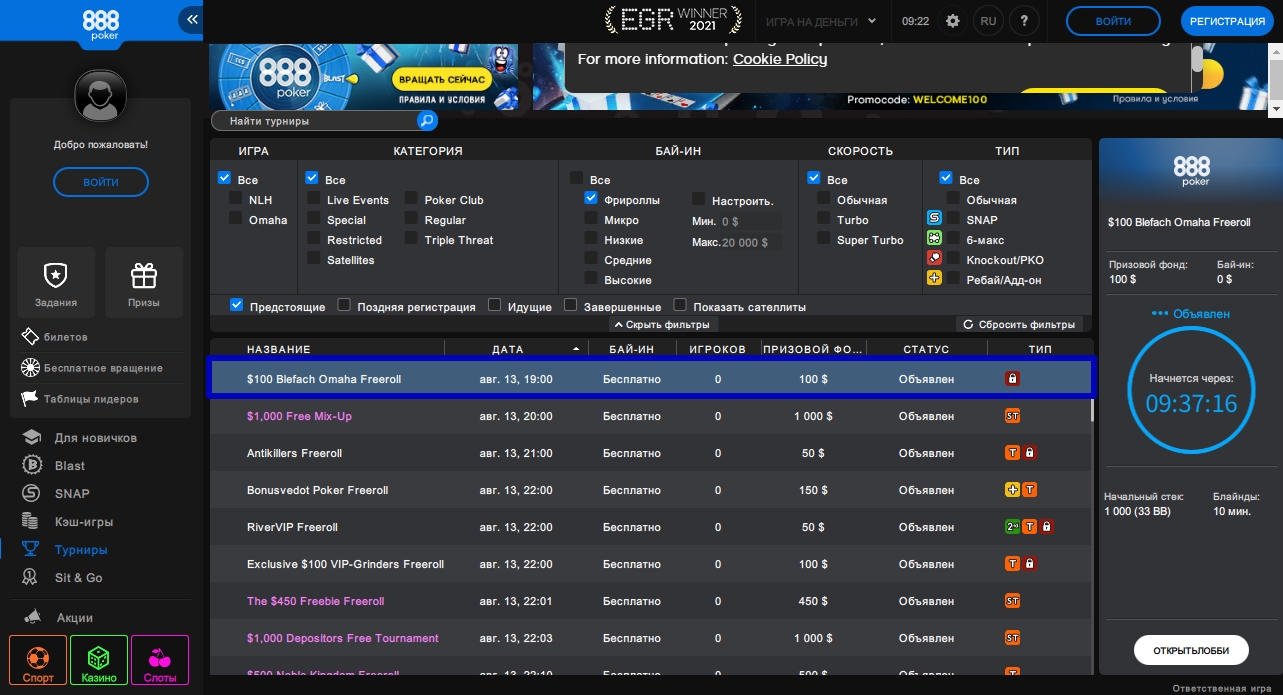1283x695 pixels.
Task: Check Показать сателлиты checkbox
Action: pyautogui.click(x=680, y=305)
